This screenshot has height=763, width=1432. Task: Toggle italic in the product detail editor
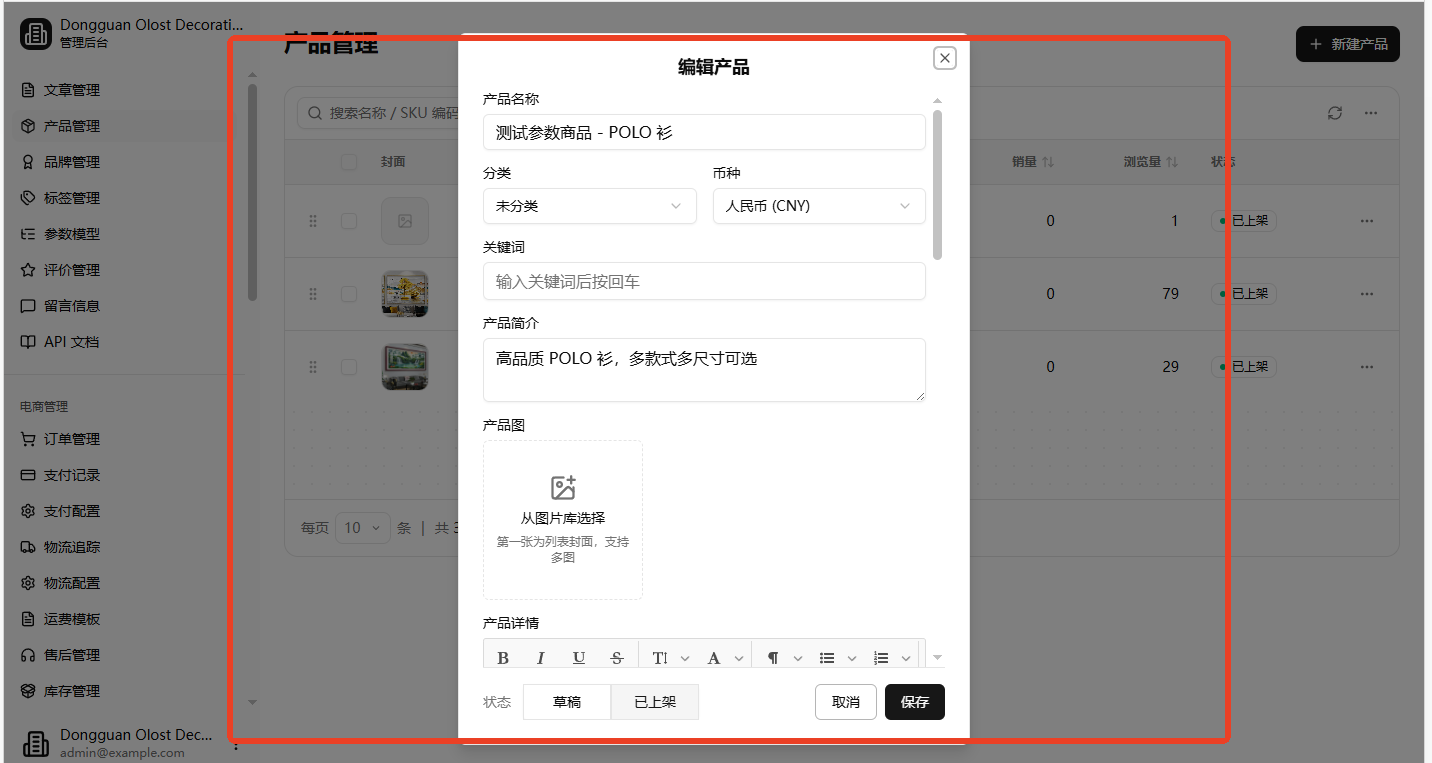point(541,657)
